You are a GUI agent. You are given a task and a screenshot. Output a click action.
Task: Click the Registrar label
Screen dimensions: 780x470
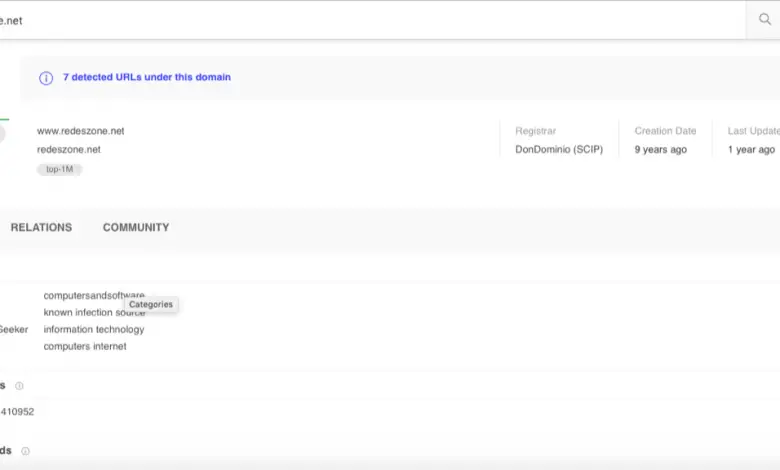535,131
